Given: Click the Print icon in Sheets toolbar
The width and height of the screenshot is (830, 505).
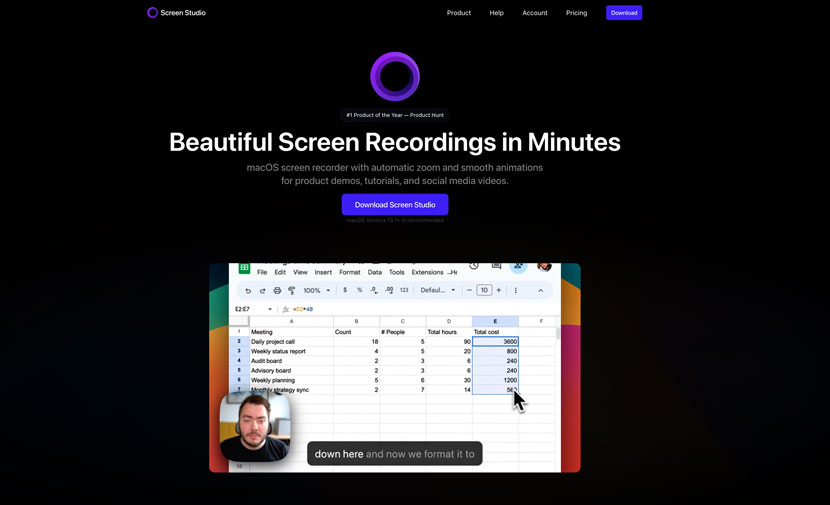Looking at the screenshot, I should tap(277, 291).
